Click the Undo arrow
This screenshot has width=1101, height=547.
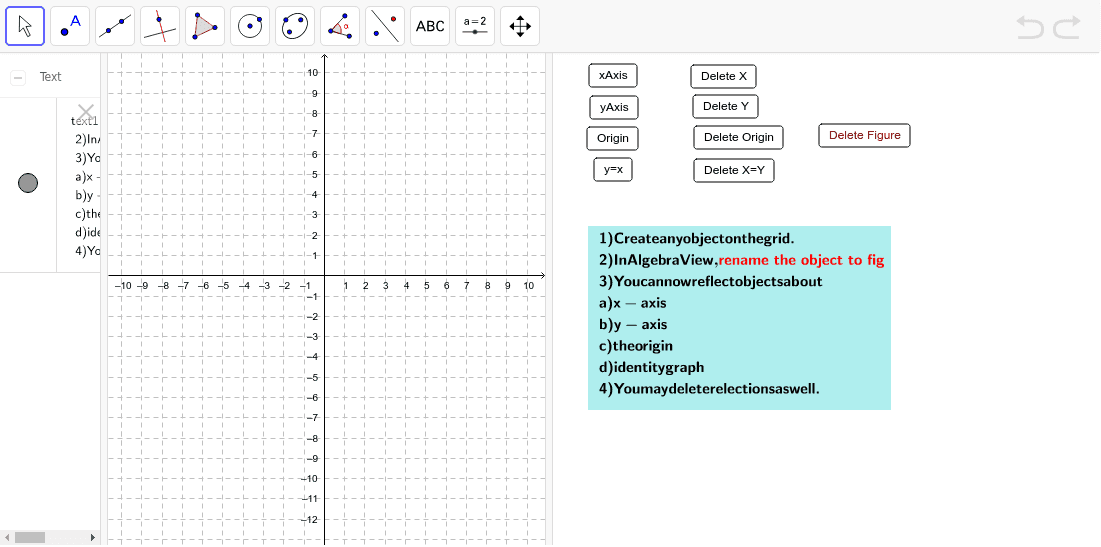[1030, 27]
